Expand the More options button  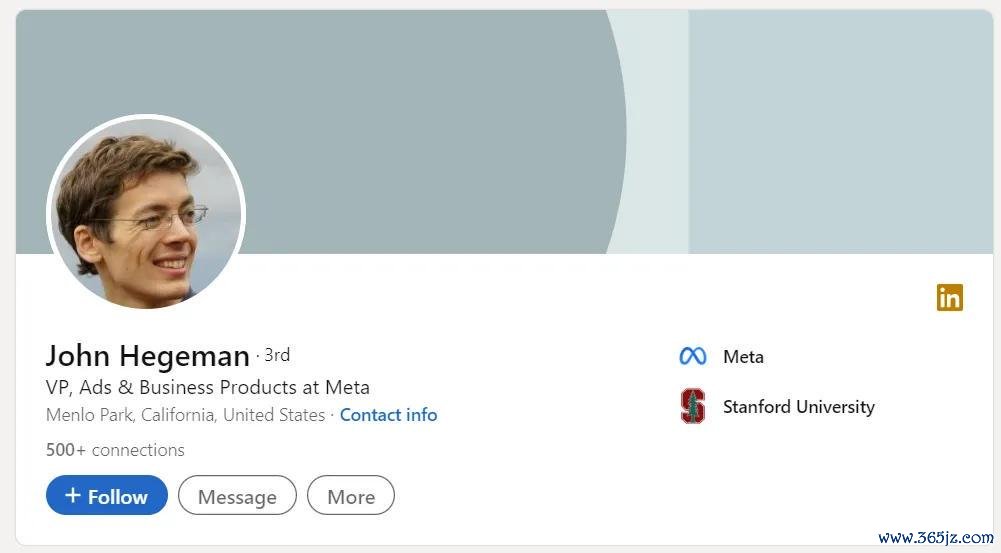click(x=351, y=496)
